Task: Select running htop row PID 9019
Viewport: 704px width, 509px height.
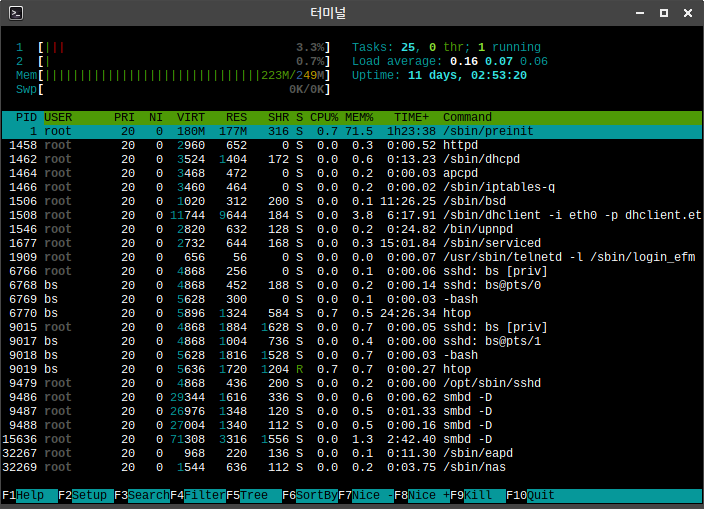Action: tap(352, 369)
